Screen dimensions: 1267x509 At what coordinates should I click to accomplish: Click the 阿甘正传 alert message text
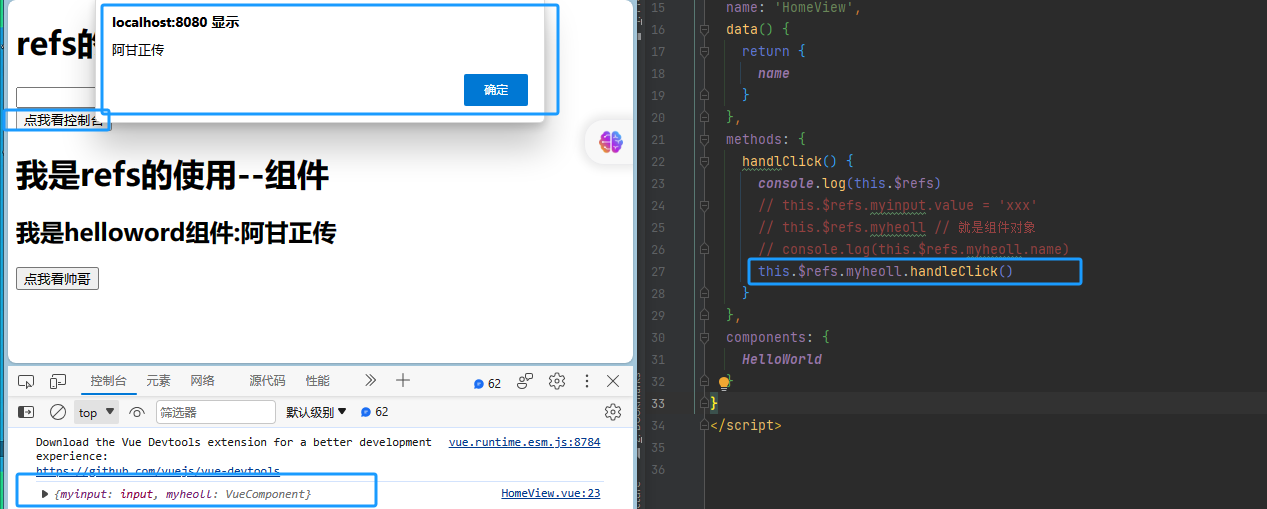point(138,49)
